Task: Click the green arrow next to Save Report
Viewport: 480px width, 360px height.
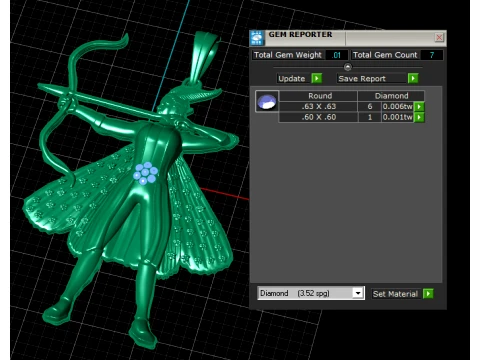Action: [413, 78]
